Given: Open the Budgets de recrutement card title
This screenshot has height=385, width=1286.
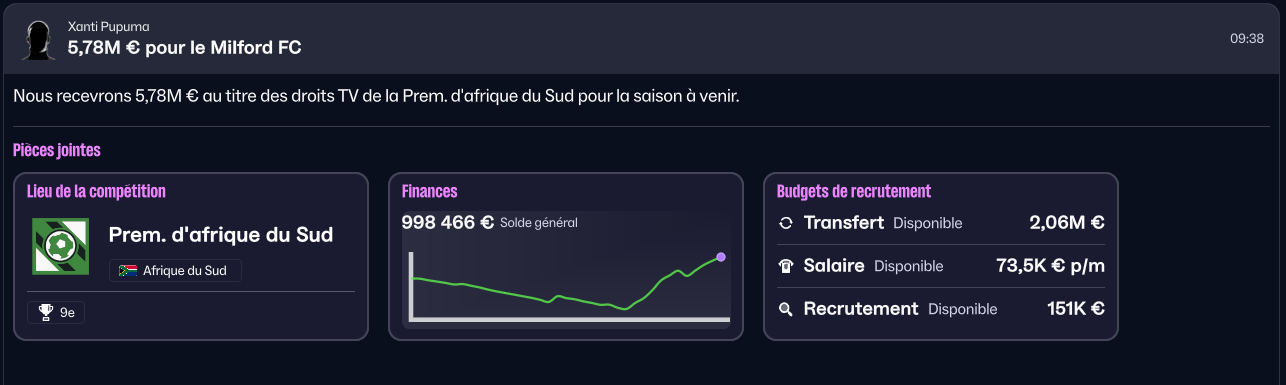Looking at the screenshot, I should coord(854,191).
